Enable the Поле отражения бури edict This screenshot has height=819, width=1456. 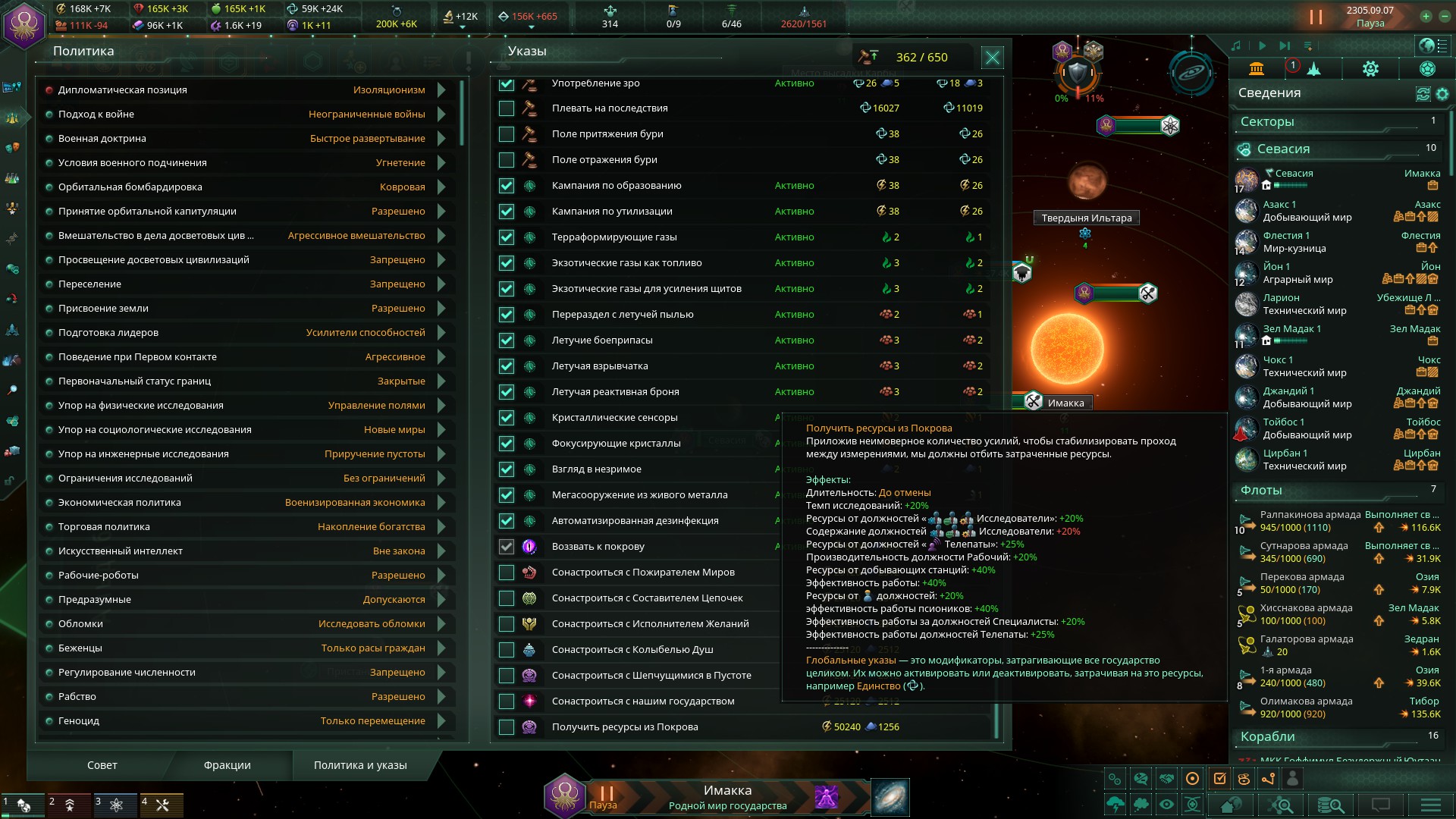coord(506,160)
